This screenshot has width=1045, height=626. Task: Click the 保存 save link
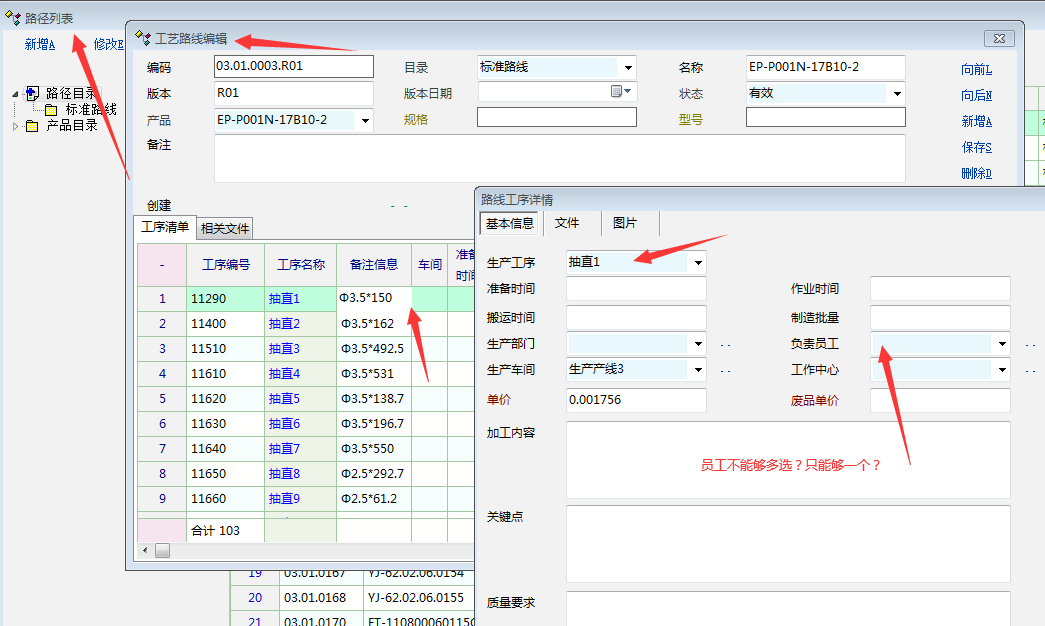coord(976,147)
